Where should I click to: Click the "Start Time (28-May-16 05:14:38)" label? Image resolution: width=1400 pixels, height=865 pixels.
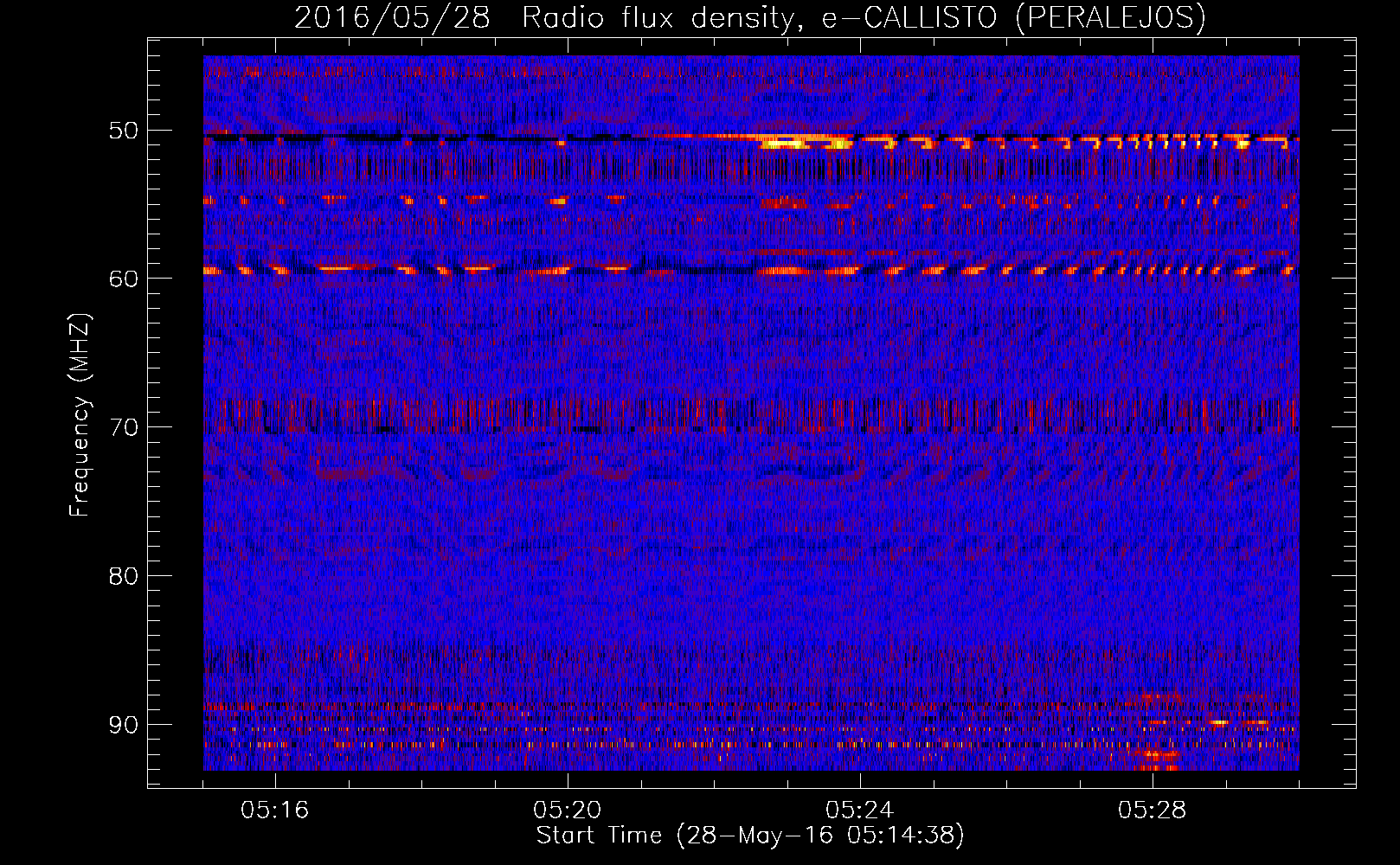749,836
